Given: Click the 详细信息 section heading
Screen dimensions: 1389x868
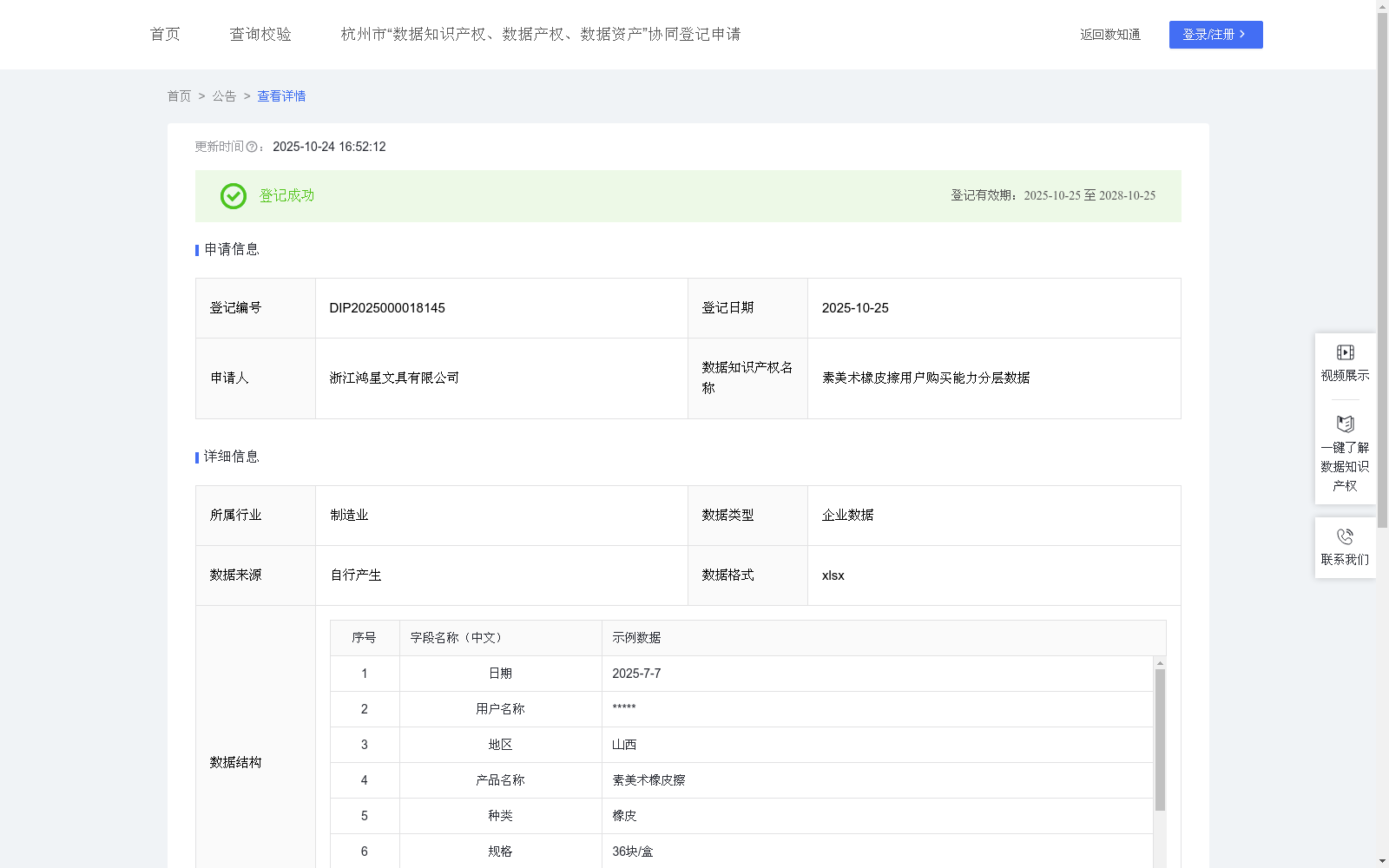Looking at the screenshot, I should point(232,457).
